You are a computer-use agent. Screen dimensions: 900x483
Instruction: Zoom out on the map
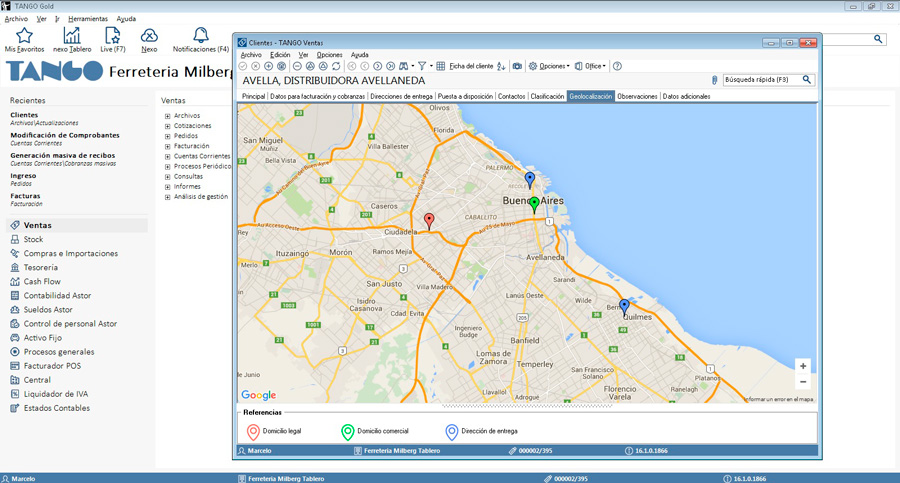[803, 381]
